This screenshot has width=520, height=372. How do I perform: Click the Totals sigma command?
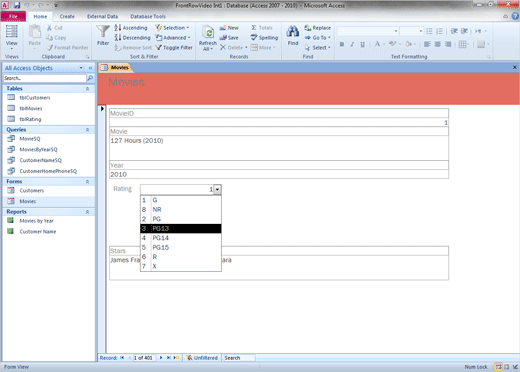[262, 28]
